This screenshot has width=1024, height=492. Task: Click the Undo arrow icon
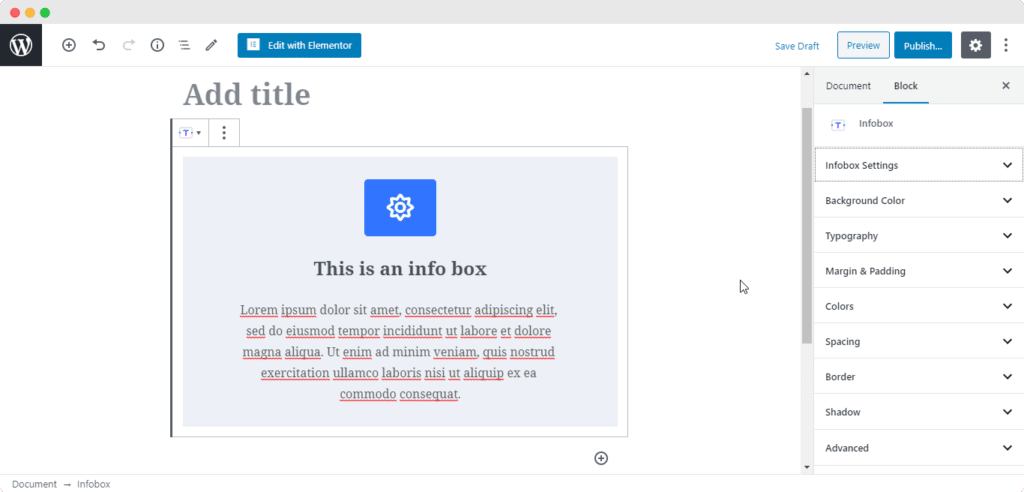(x=98, y=45)
